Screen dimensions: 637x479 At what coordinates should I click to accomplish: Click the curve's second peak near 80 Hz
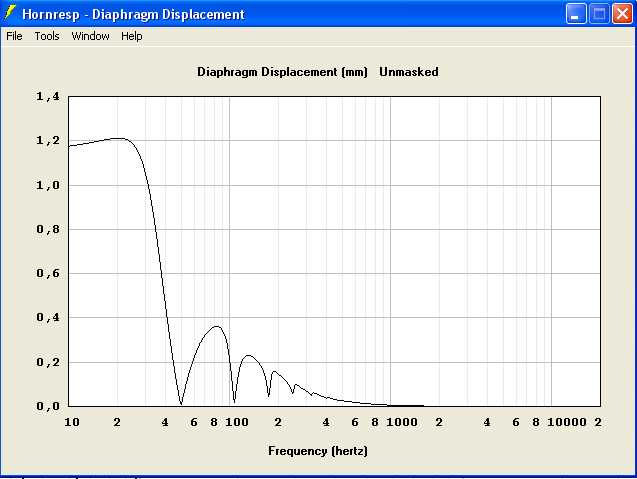click(217, 326)
